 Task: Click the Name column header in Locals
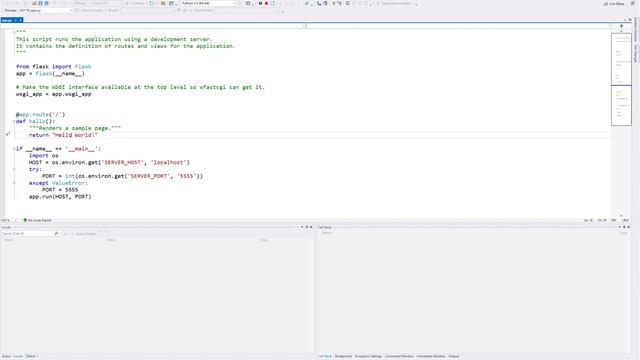coord(9,240)
